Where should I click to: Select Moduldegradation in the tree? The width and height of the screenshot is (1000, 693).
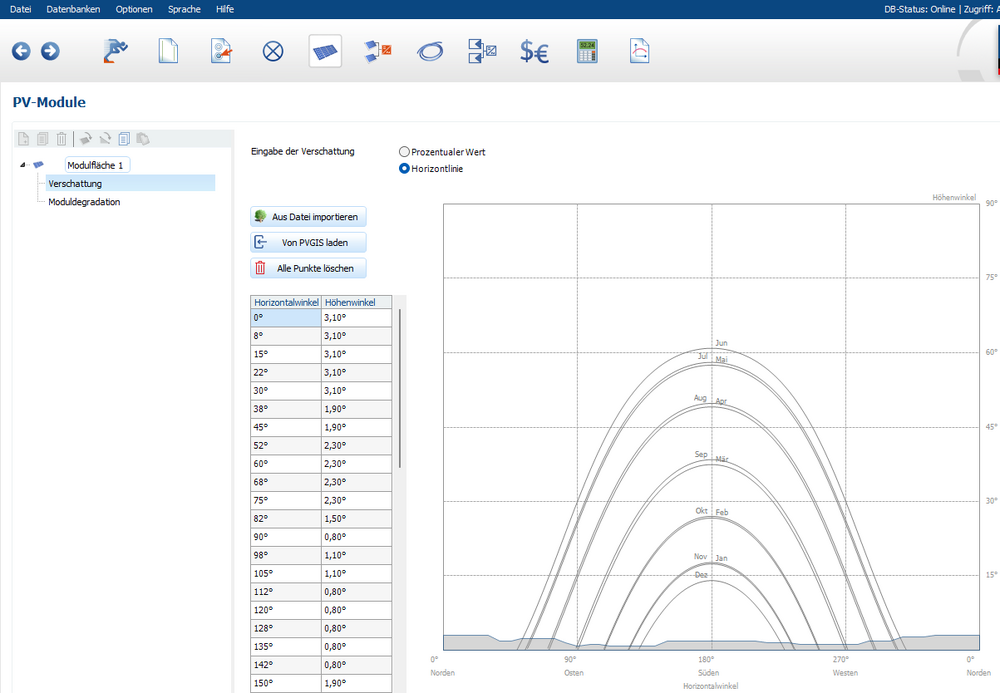click(x=84, y=201)
